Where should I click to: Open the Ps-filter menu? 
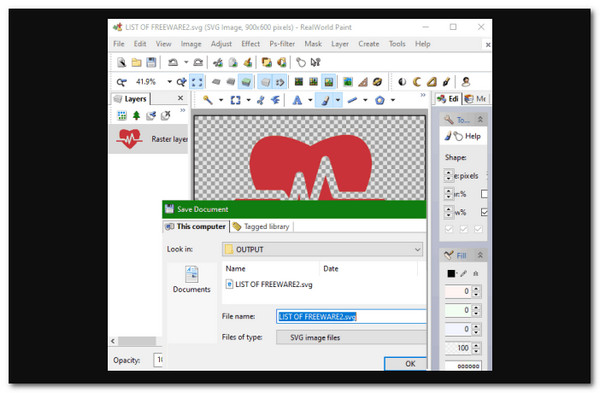[282, 44]
